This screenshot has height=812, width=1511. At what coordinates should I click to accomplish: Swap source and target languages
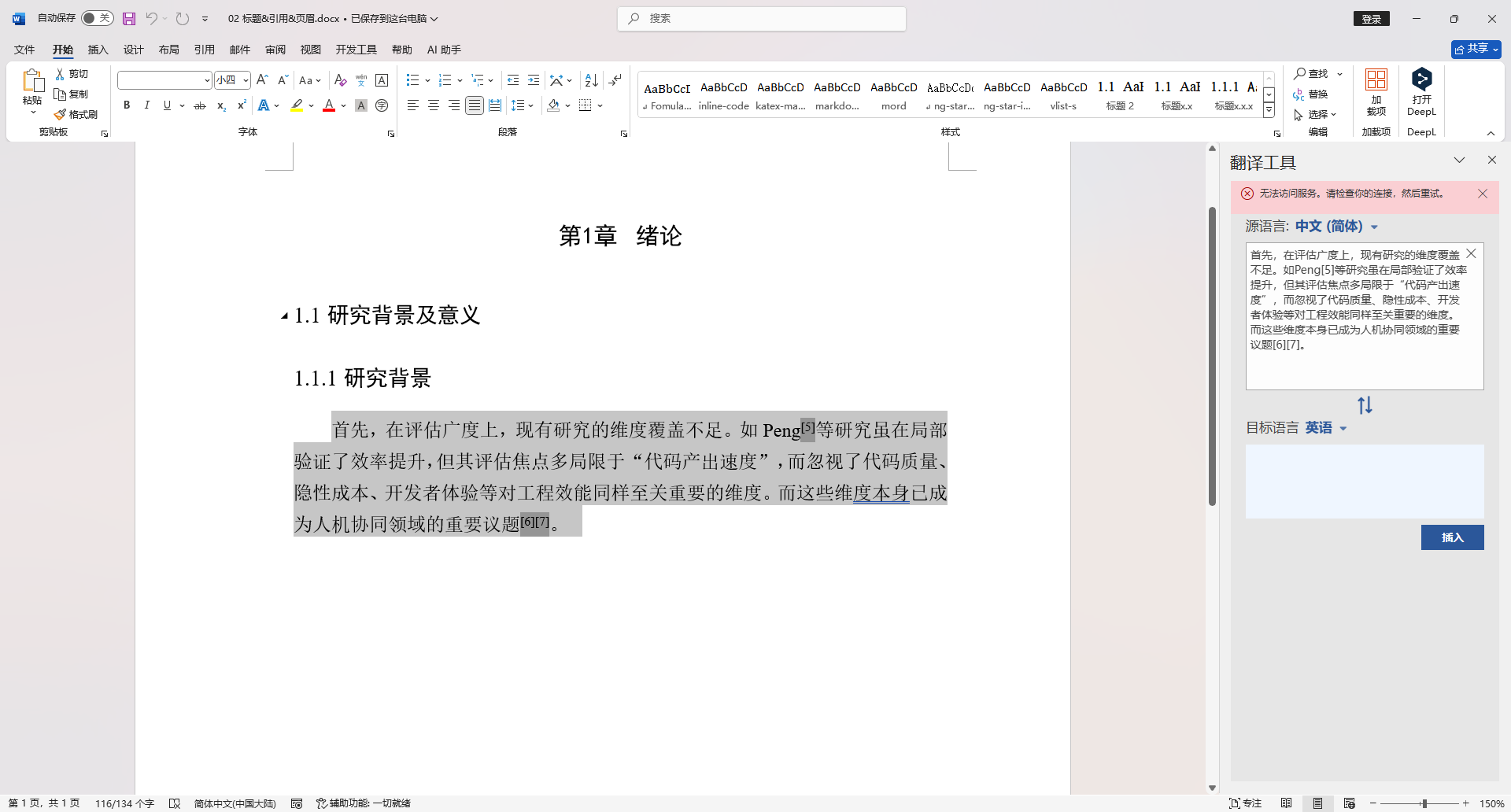click(1365, 405)
